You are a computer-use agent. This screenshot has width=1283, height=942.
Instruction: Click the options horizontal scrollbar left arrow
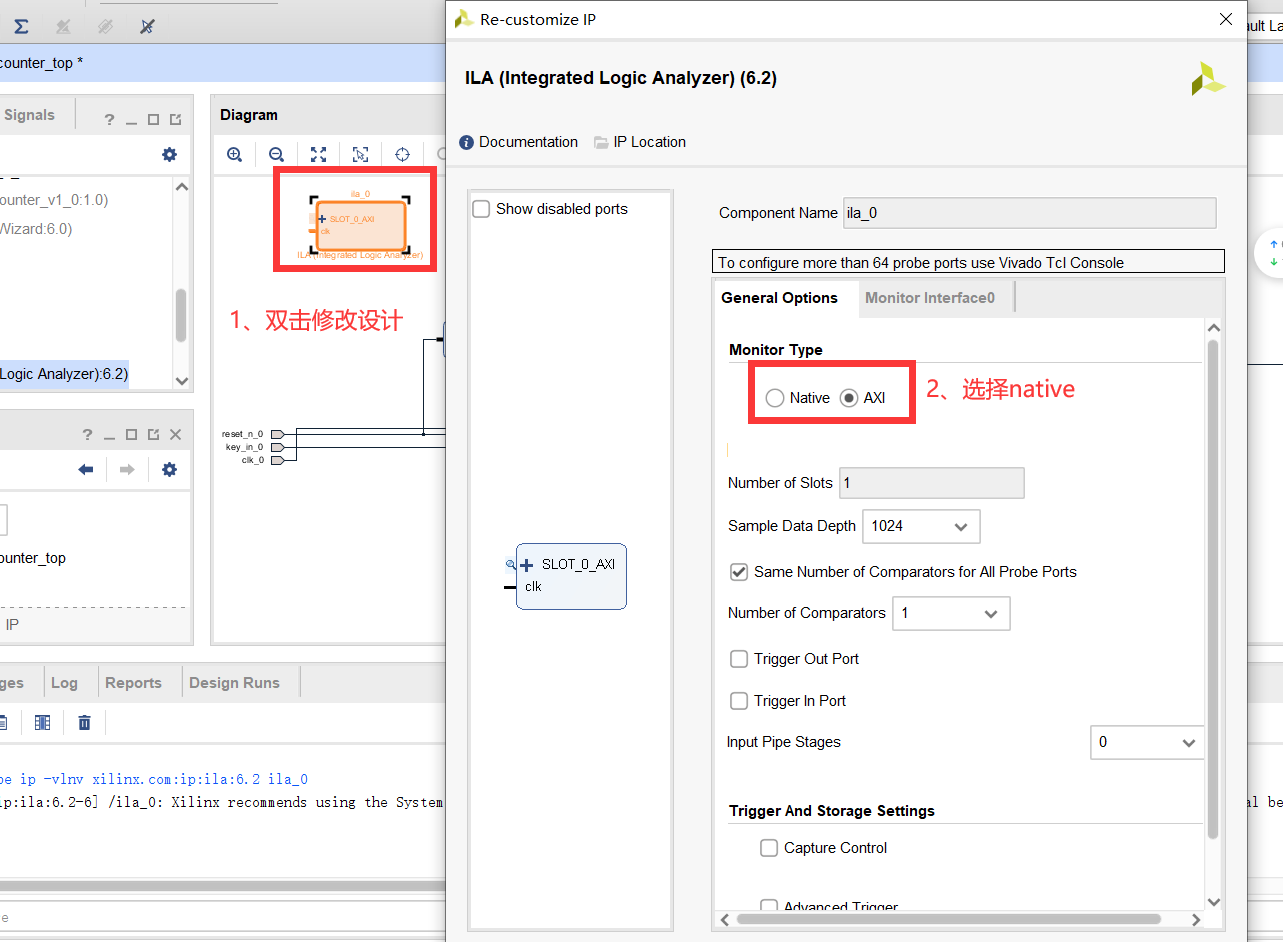726,919
